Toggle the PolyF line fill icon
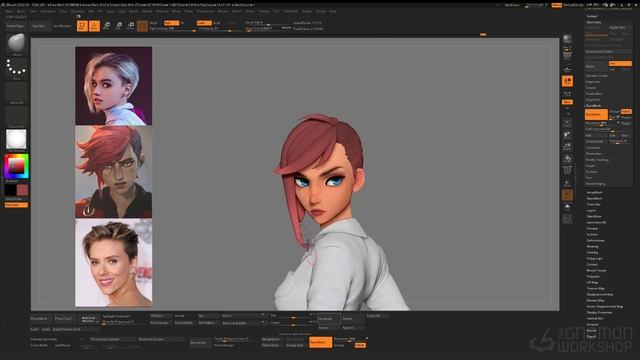Screen dimensions: 640x360 (x=567, y=170)
